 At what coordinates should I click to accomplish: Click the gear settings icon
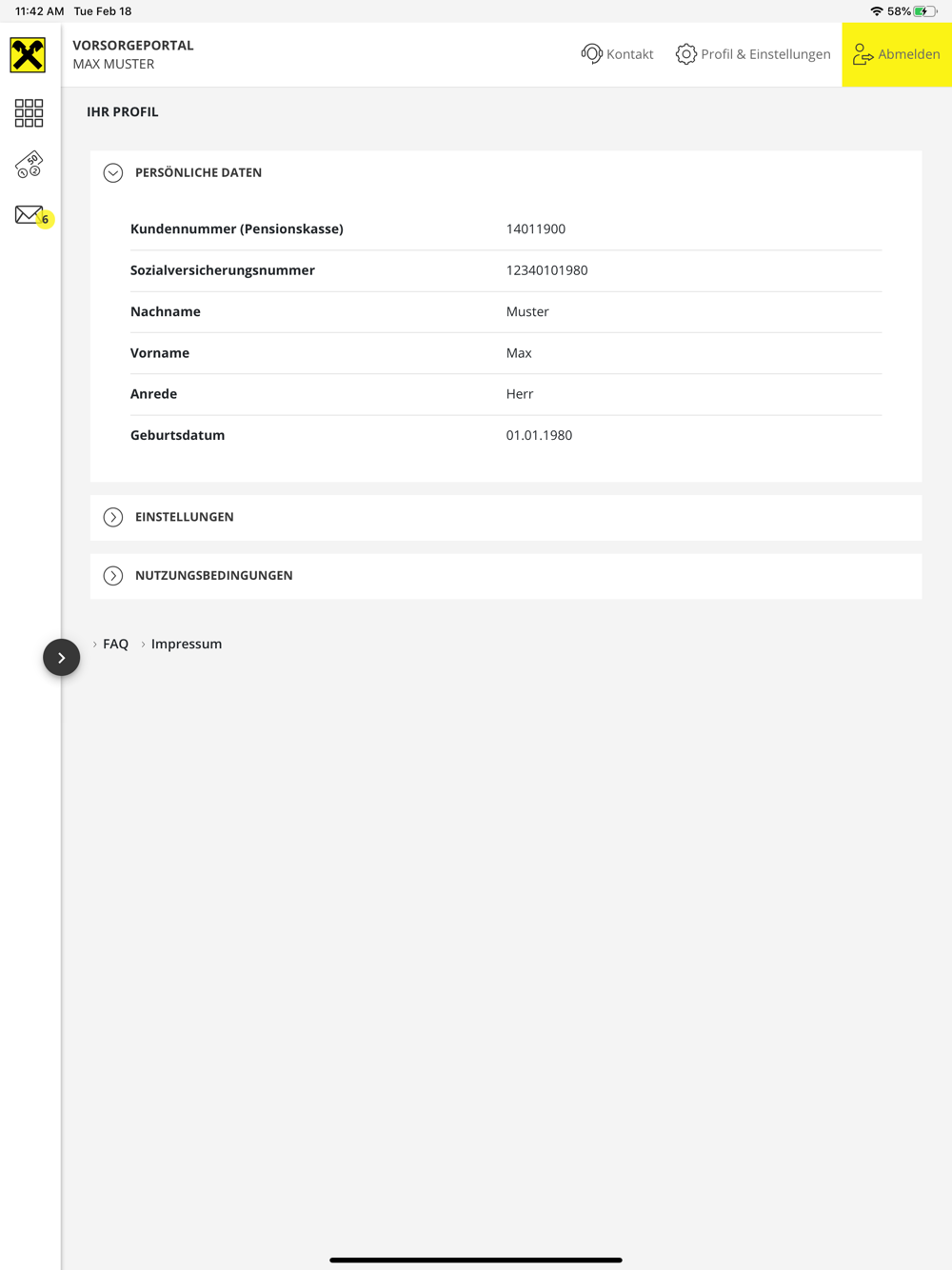point(685,54)
